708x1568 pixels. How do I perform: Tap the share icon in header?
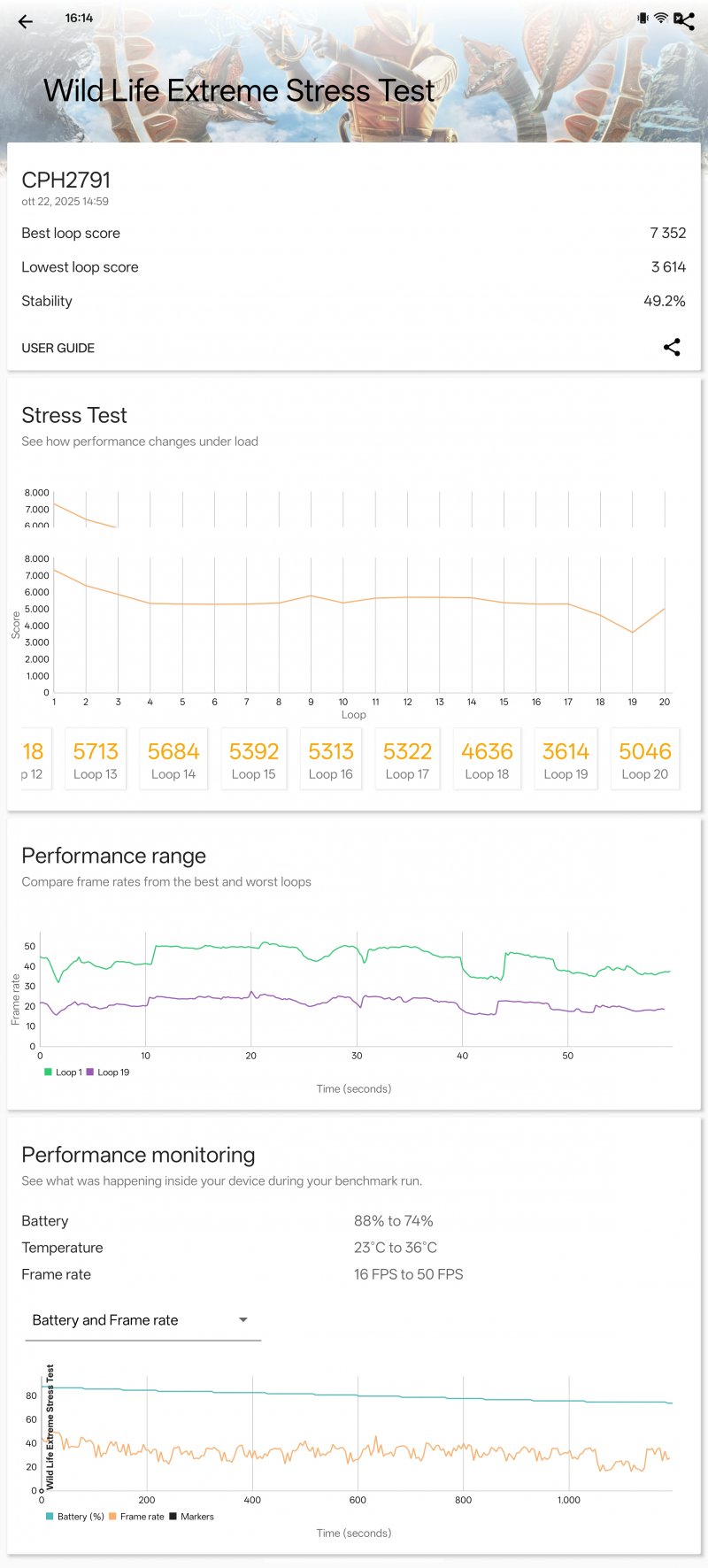pos(684,20)
